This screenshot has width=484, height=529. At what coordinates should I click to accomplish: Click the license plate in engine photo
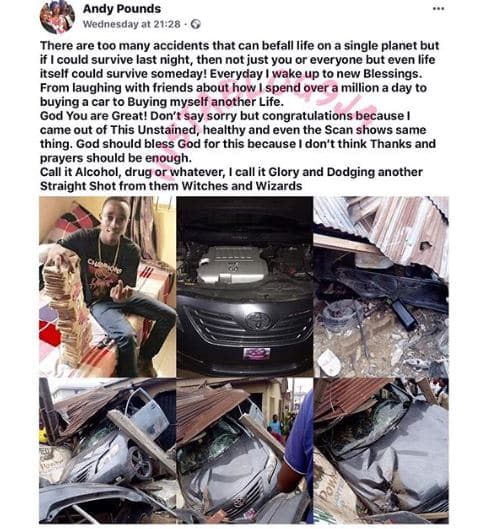[257, 354]
